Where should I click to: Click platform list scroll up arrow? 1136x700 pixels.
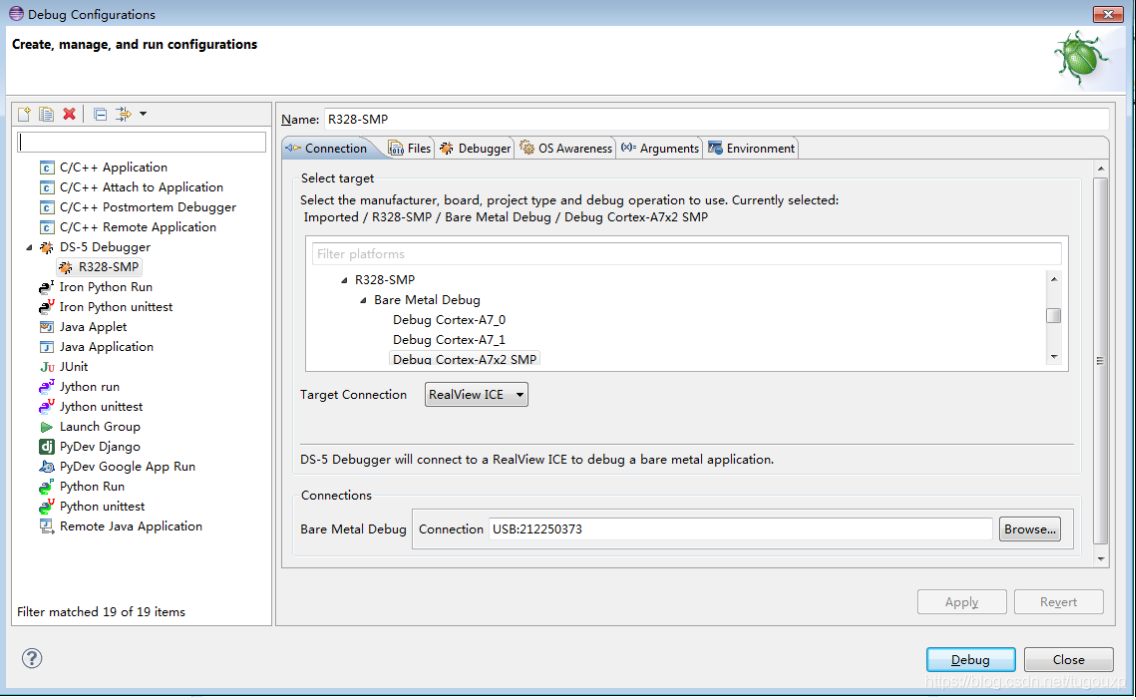1054,279
